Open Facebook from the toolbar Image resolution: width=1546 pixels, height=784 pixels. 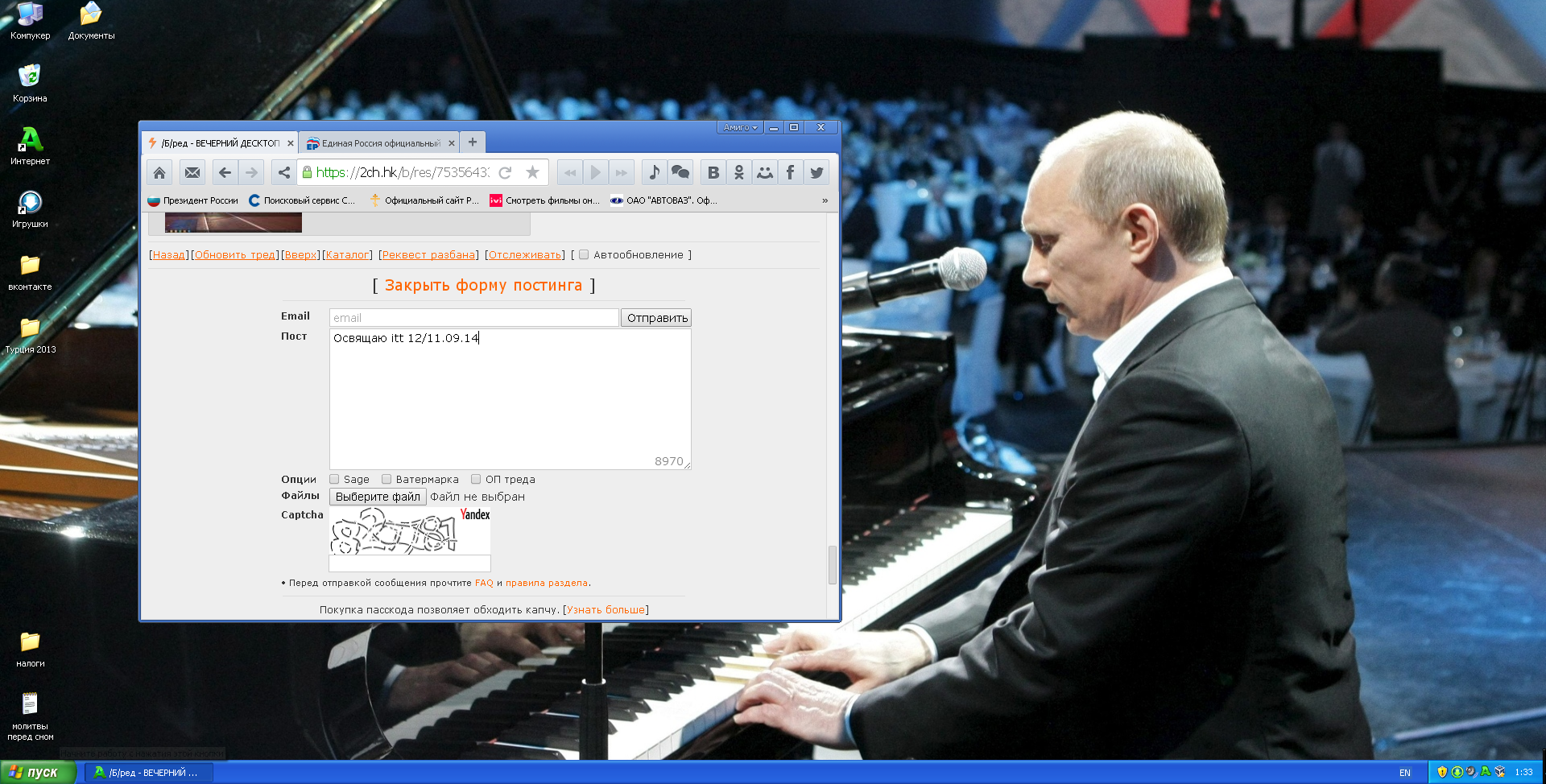(x=791, y=172)
